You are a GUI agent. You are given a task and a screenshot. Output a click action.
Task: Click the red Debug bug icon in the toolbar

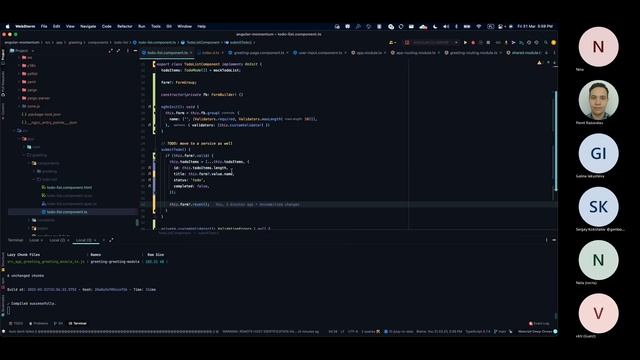pos(473,42)
